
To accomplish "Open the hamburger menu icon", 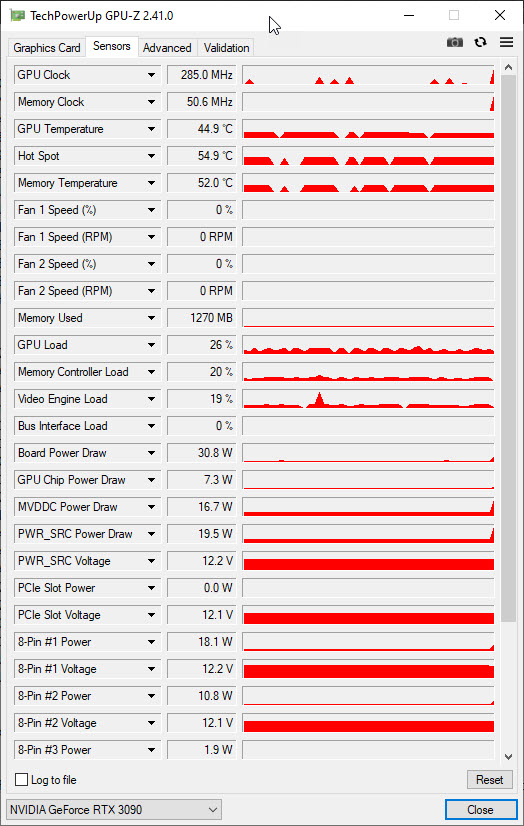I will click(x=507, y=42).
